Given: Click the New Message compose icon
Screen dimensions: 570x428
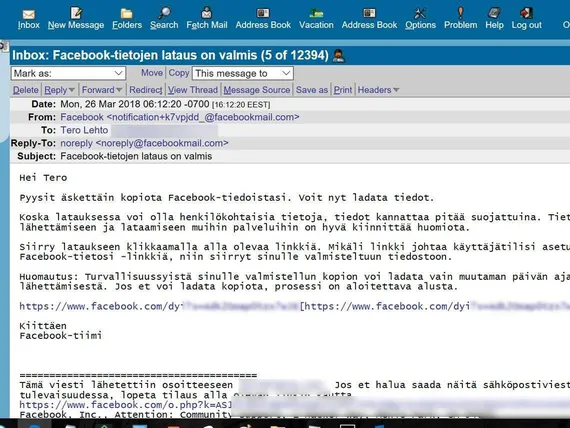Looking at the screenshot, I should tap(76, 13).
